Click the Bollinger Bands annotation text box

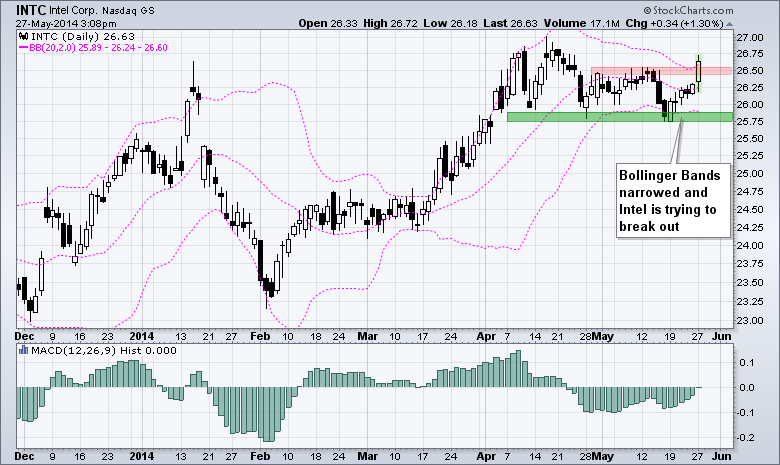[x=669, y=199]
